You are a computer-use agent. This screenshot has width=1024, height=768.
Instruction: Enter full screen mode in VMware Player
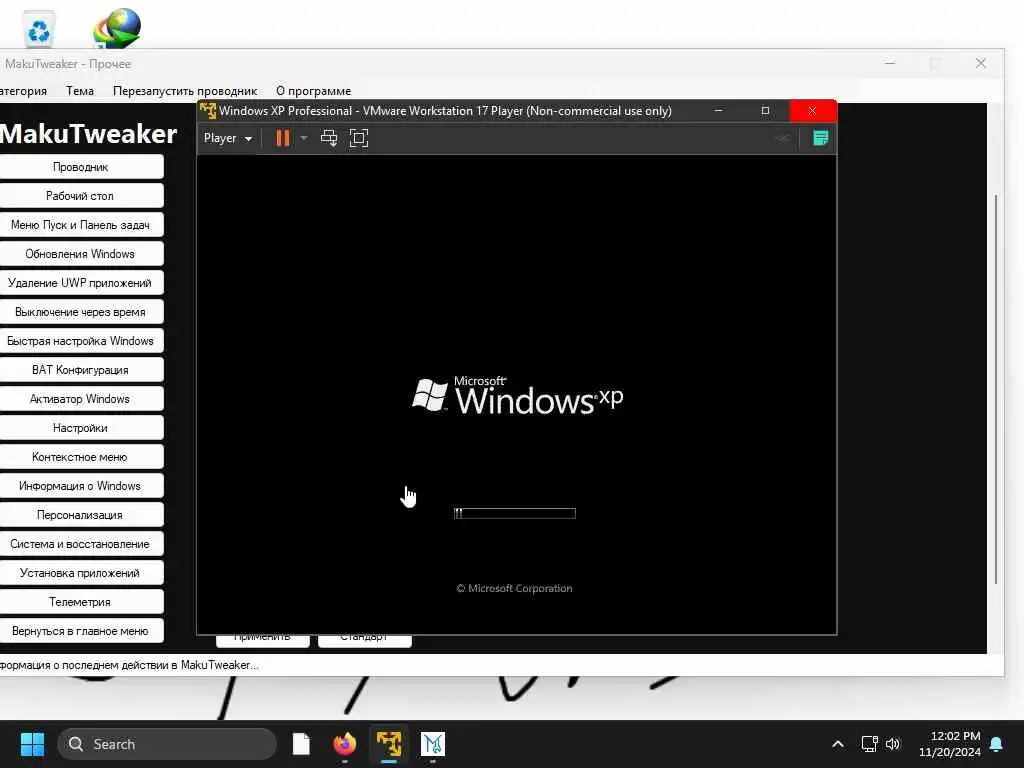(359, 138)
